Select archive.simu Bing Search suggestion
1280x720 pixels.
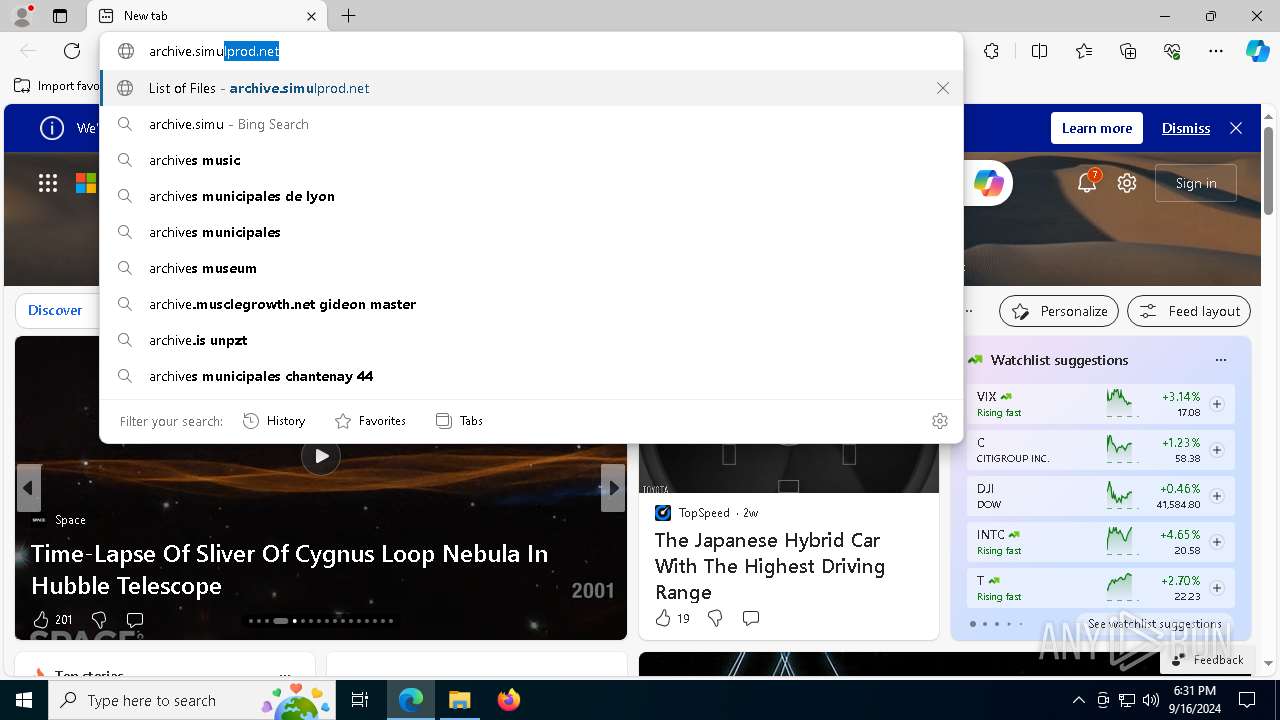point(531,124)
